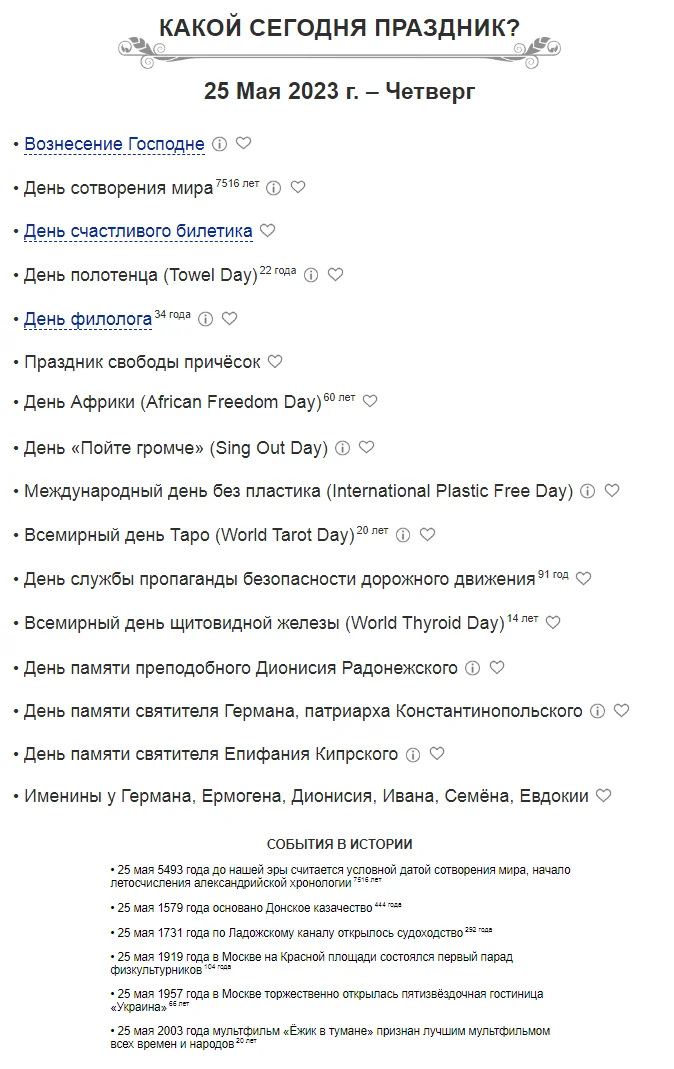Image resolution: width=674 pixels, height=1069 pixels.
Task: Open the День счастливого билетика link
Action: click(138, 231)
